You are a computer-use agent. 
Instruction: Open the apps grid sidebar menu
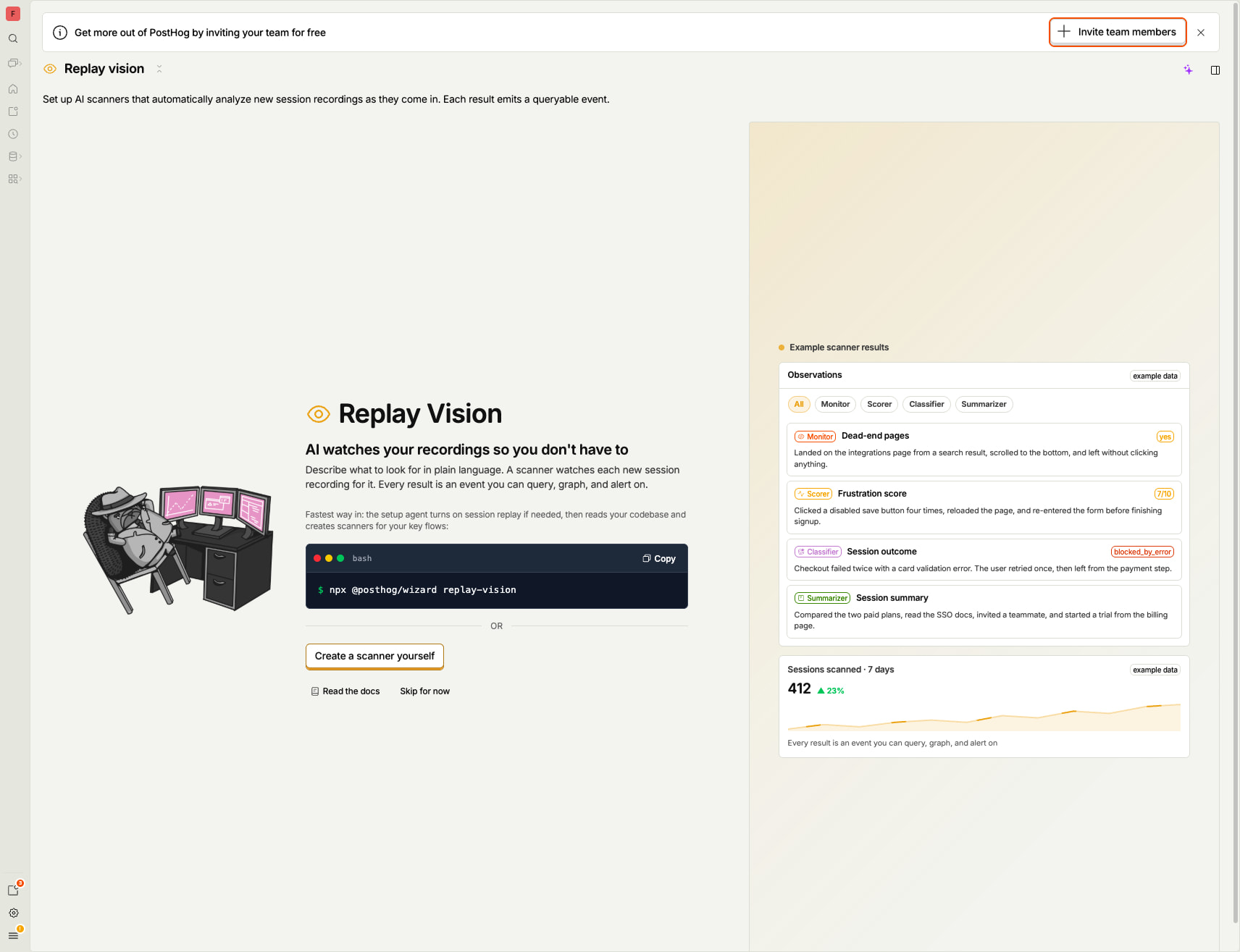[x=14, y=179]
